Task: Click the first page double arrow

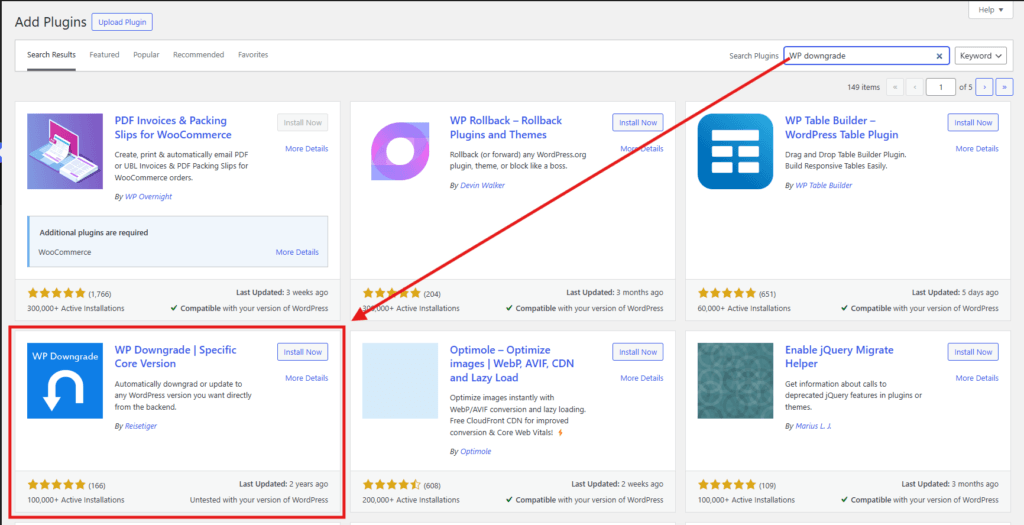Action: click(895, 87)
